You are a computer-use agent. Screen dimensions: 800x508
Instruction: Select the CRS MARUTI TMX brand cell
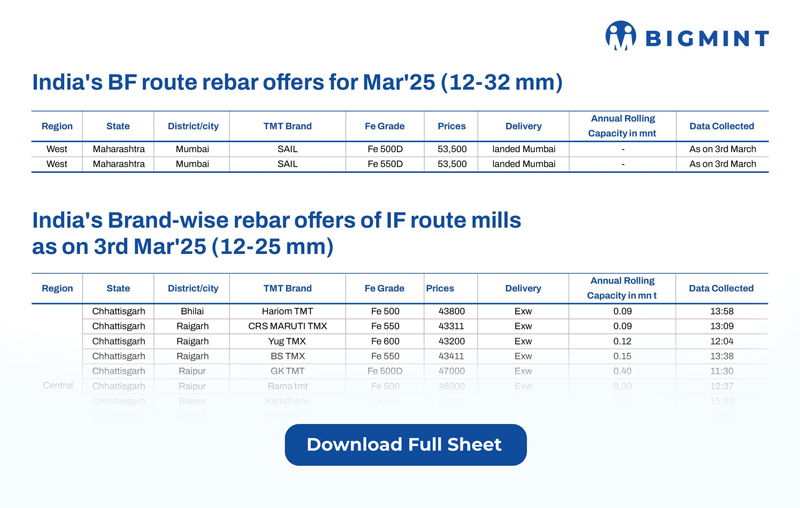click(287, 326)
